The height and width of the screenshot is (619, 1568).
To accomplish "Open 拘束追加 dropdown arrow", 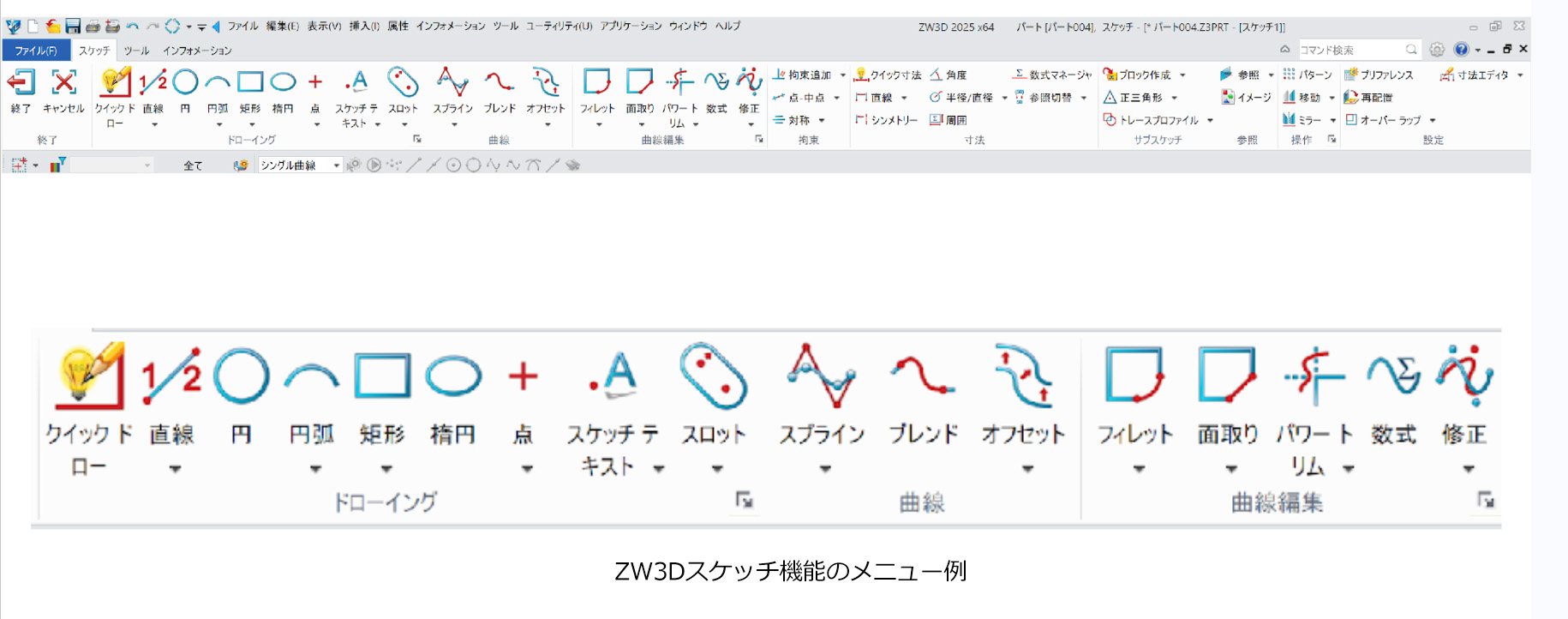I will click(x=843, y=75).
